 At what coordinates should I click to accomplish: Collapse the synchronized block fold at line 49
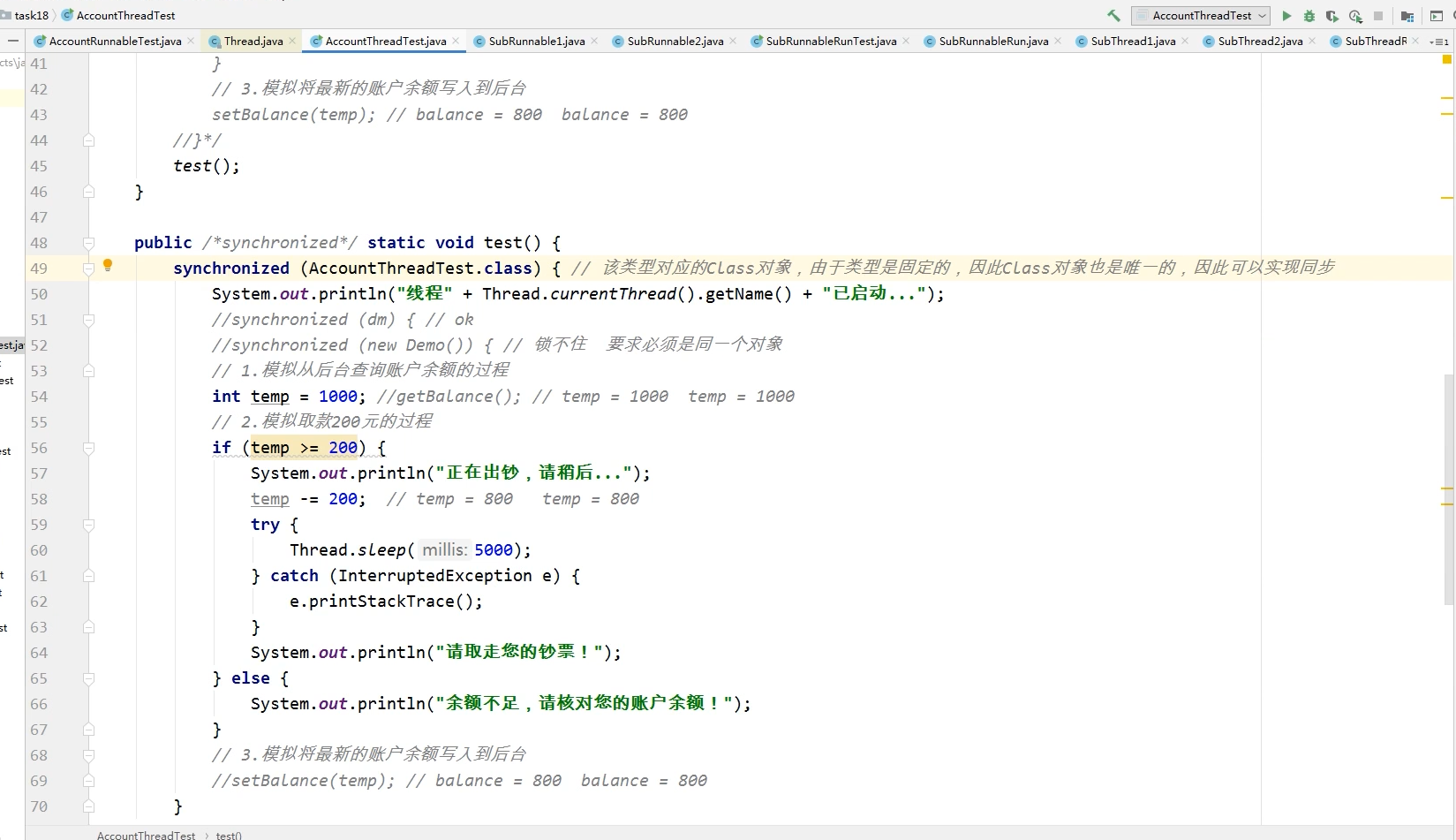point(88,269)
